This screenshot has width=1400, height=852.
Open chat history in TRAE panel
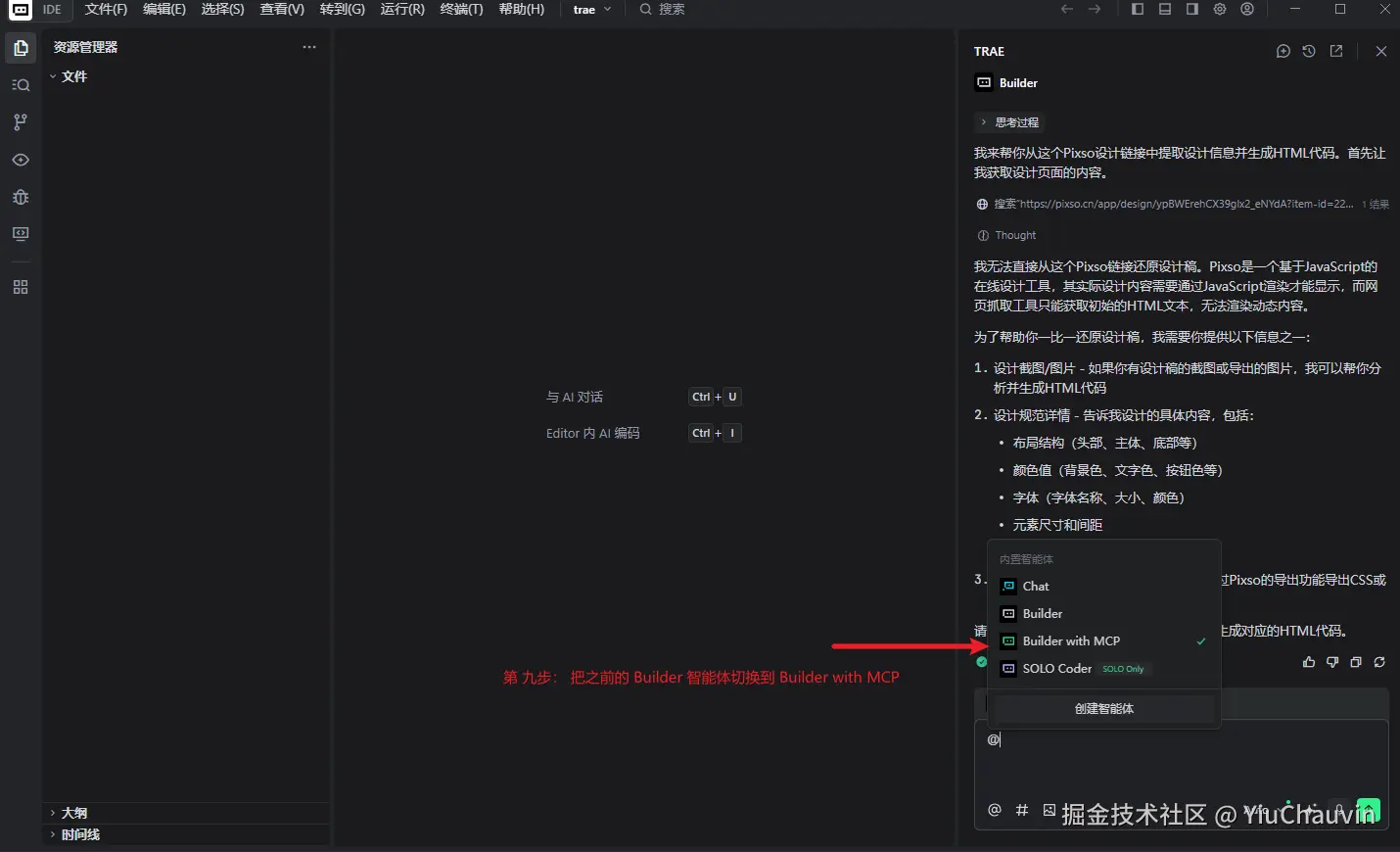point(1309,51)
